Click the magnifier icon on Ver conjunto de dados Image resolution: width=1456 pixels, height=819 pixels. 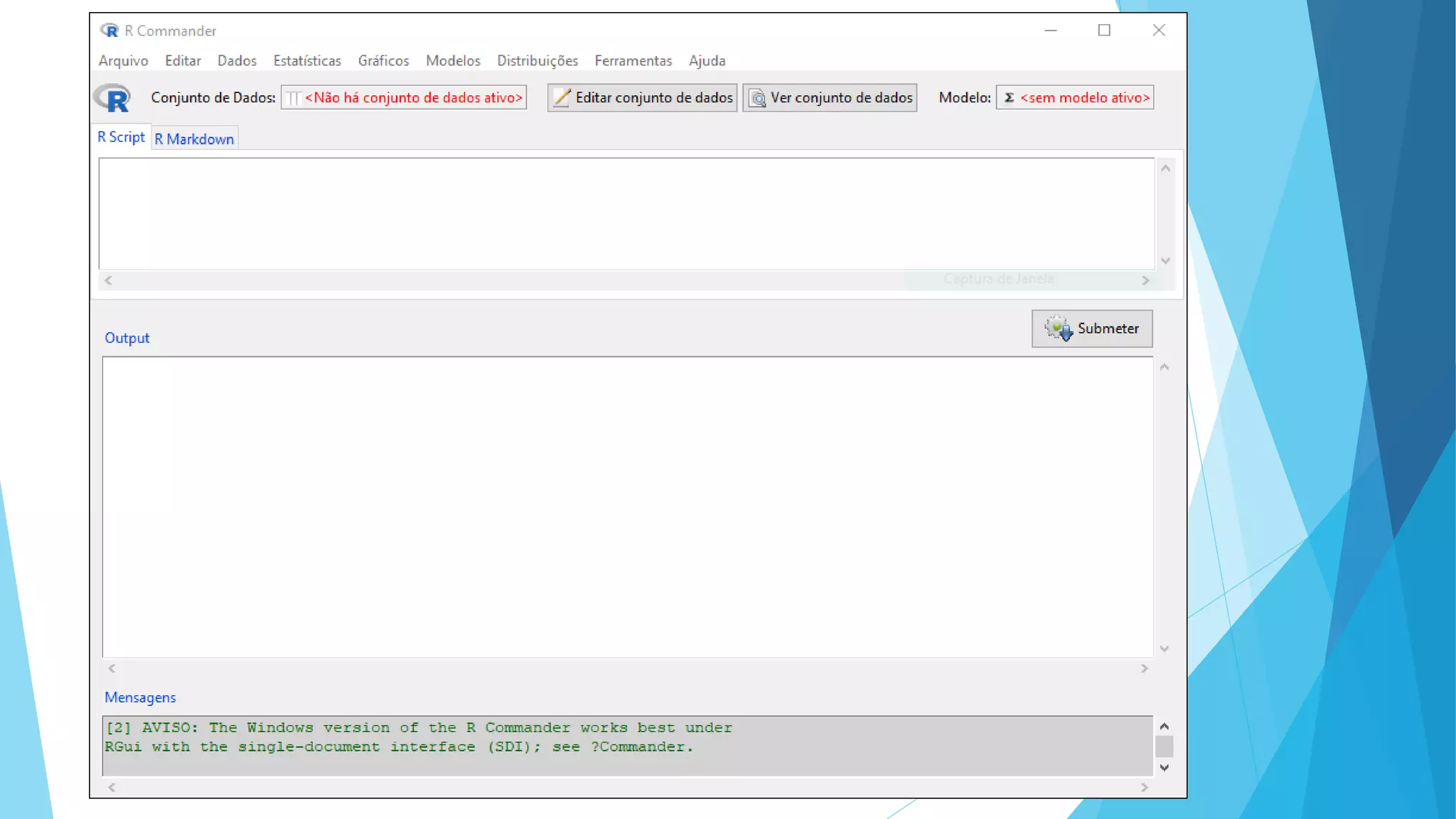758,98
